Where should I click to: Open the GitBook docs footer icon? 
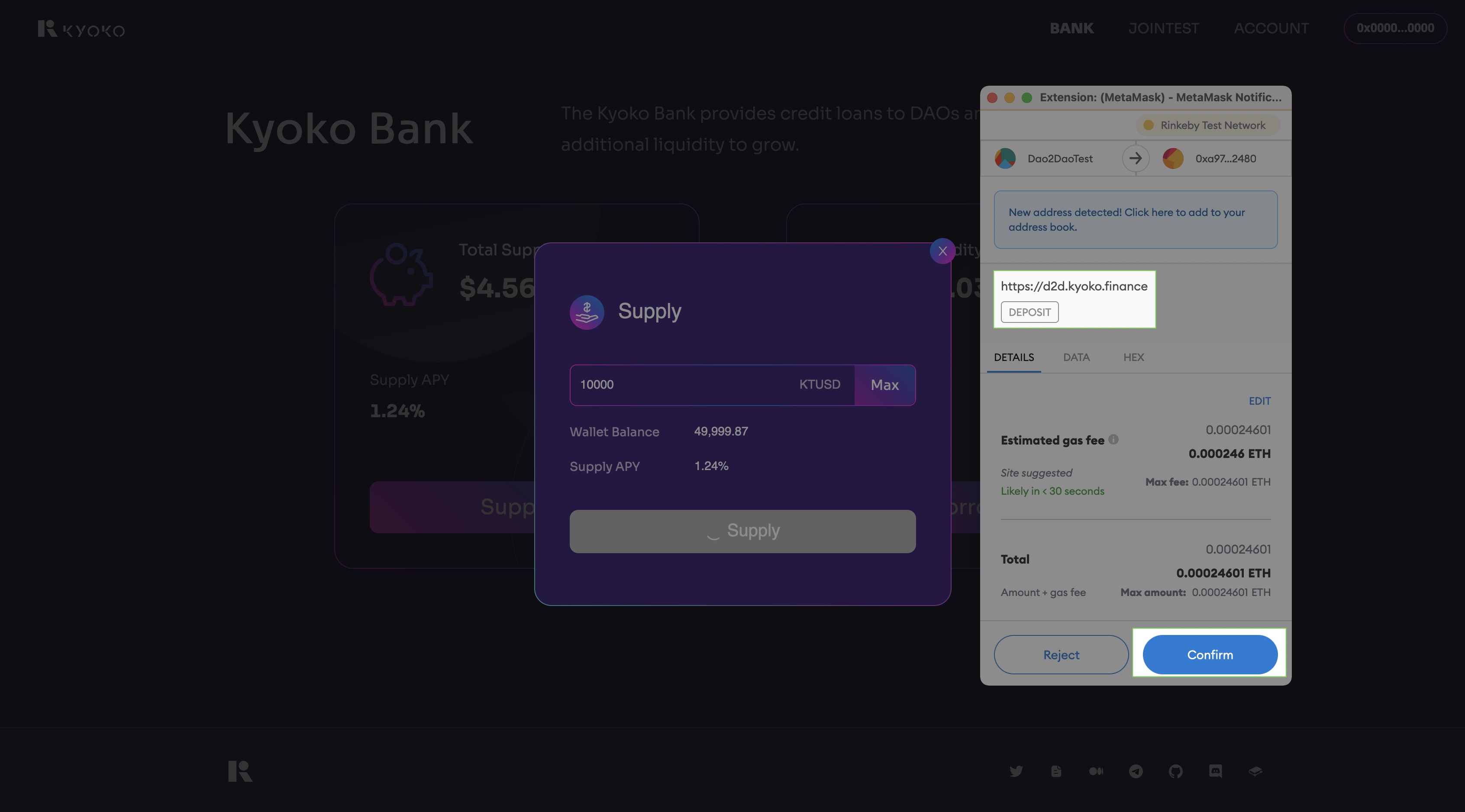[x=1255, y=771]
